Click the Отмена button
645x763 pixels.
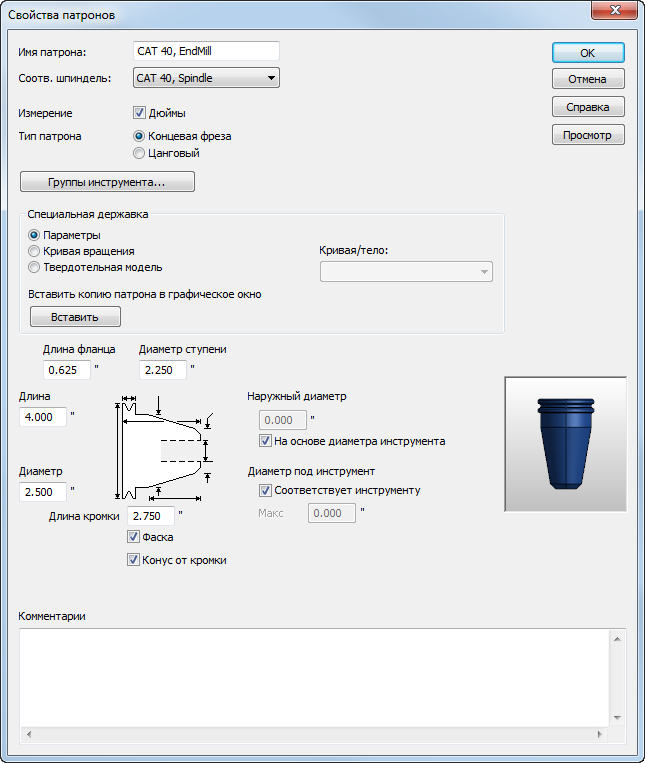click(x=588, y=79)
